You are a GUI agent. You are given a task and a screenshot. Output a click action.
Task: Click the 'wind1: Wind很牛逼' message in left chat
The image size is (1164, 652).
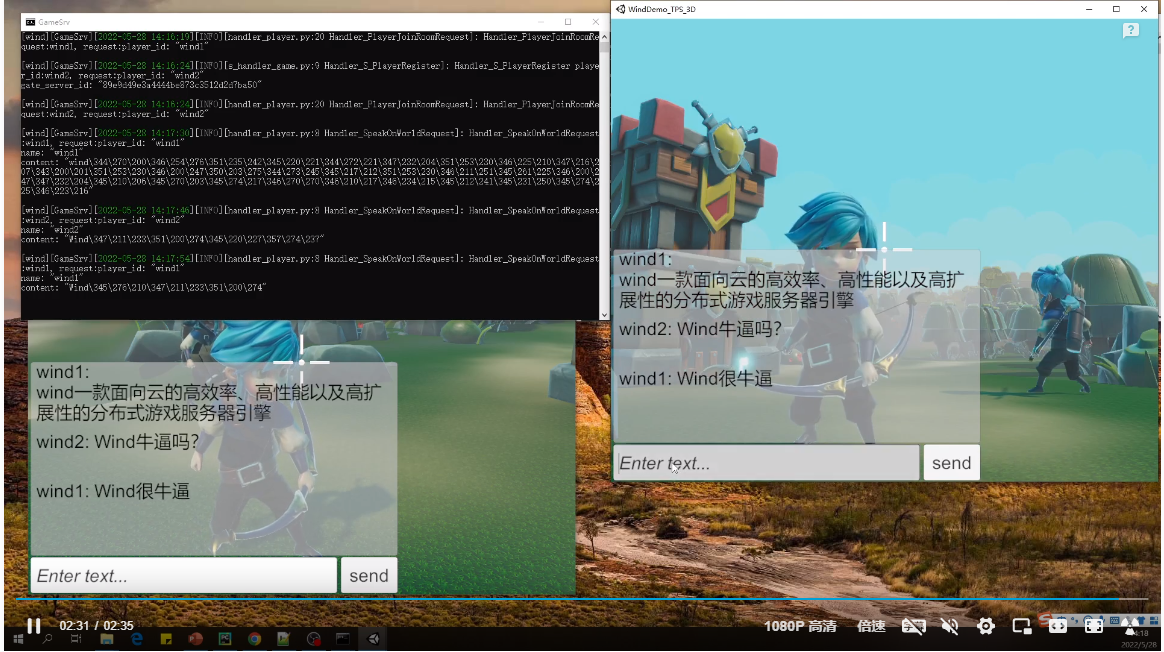click(113, 492)
